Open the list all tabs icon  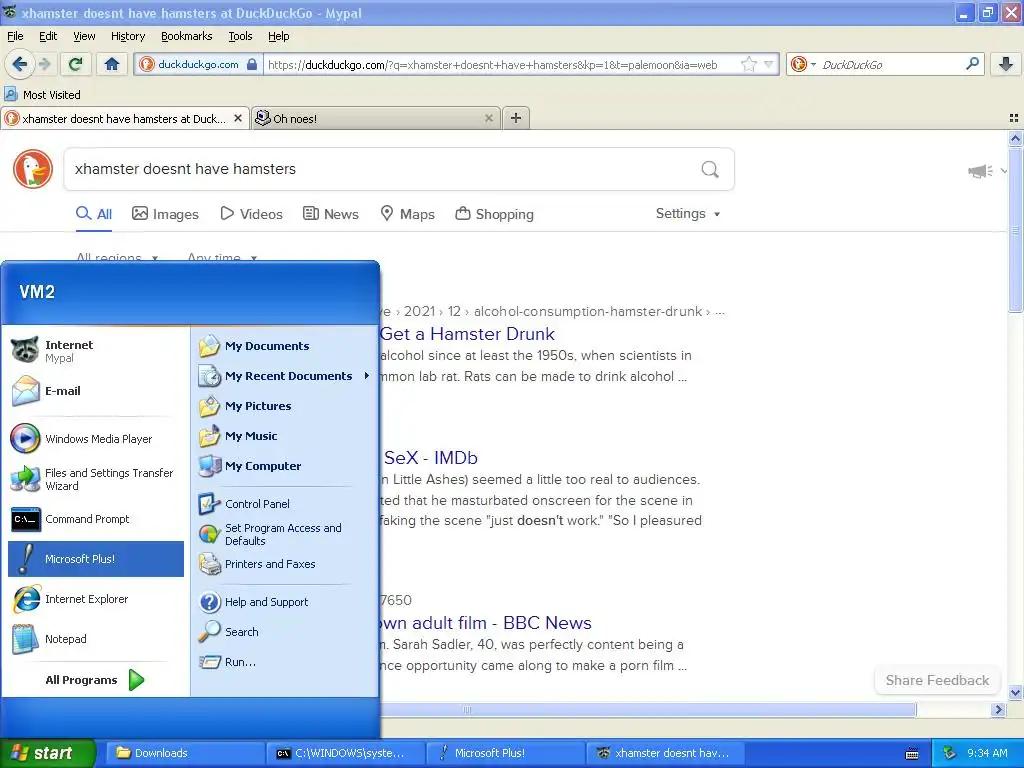click(1014, 118)
